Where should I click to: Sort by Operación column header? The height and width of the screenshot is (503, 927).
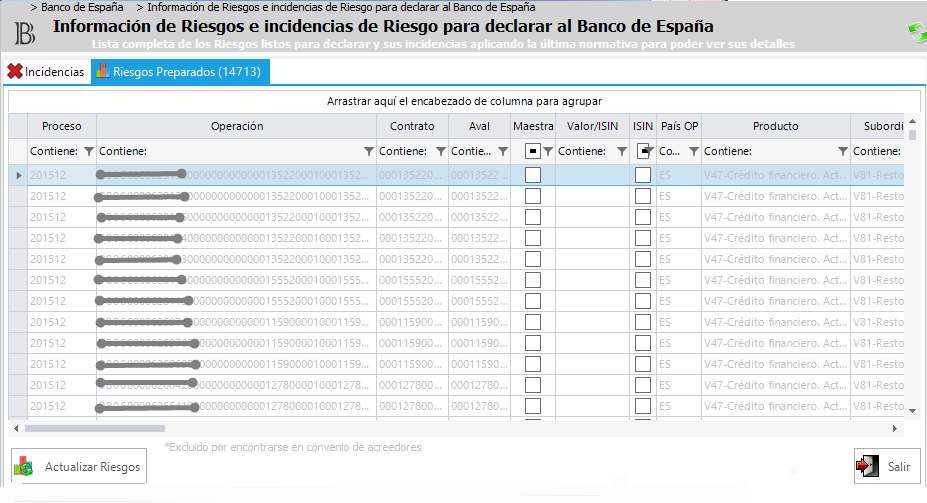(x=236, y=126)
